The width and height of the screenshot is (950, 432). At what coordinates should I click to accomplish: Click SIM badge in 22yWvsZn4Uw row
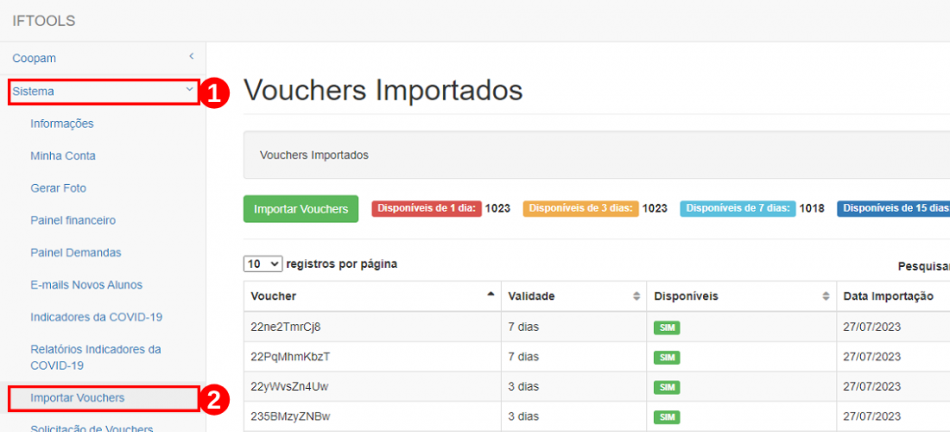tap(666, 387)
